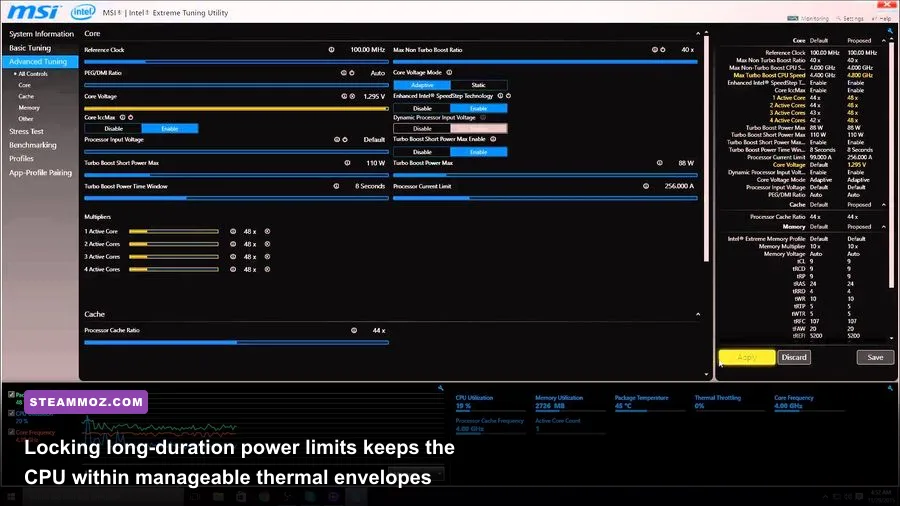This screenshot has width=900, height=506.
Task: Select Memory under Advanced Tuning
Action: click(29, 108)
